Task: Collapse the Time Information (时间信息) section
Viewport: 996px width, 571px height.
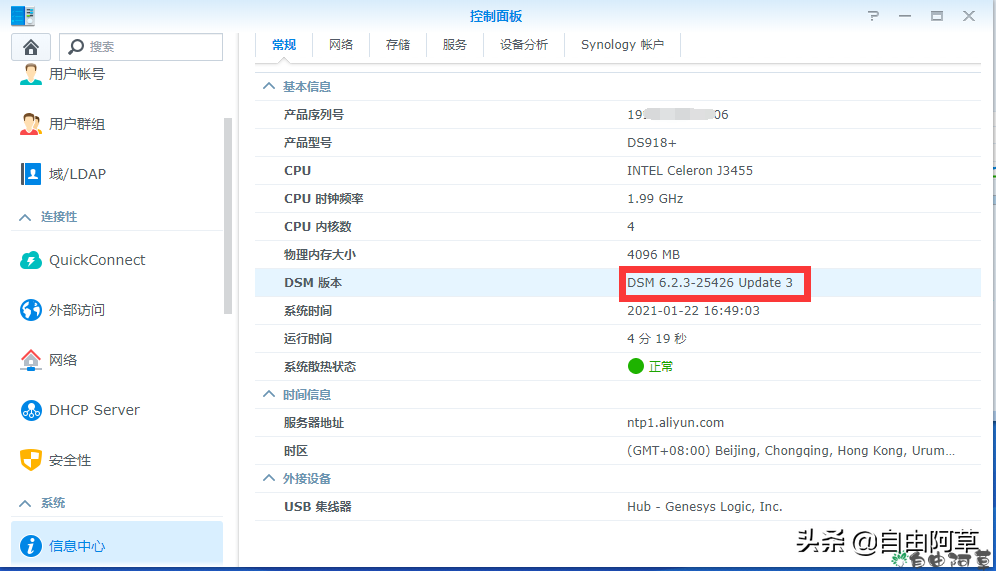Action: click(x=268, y=395)
